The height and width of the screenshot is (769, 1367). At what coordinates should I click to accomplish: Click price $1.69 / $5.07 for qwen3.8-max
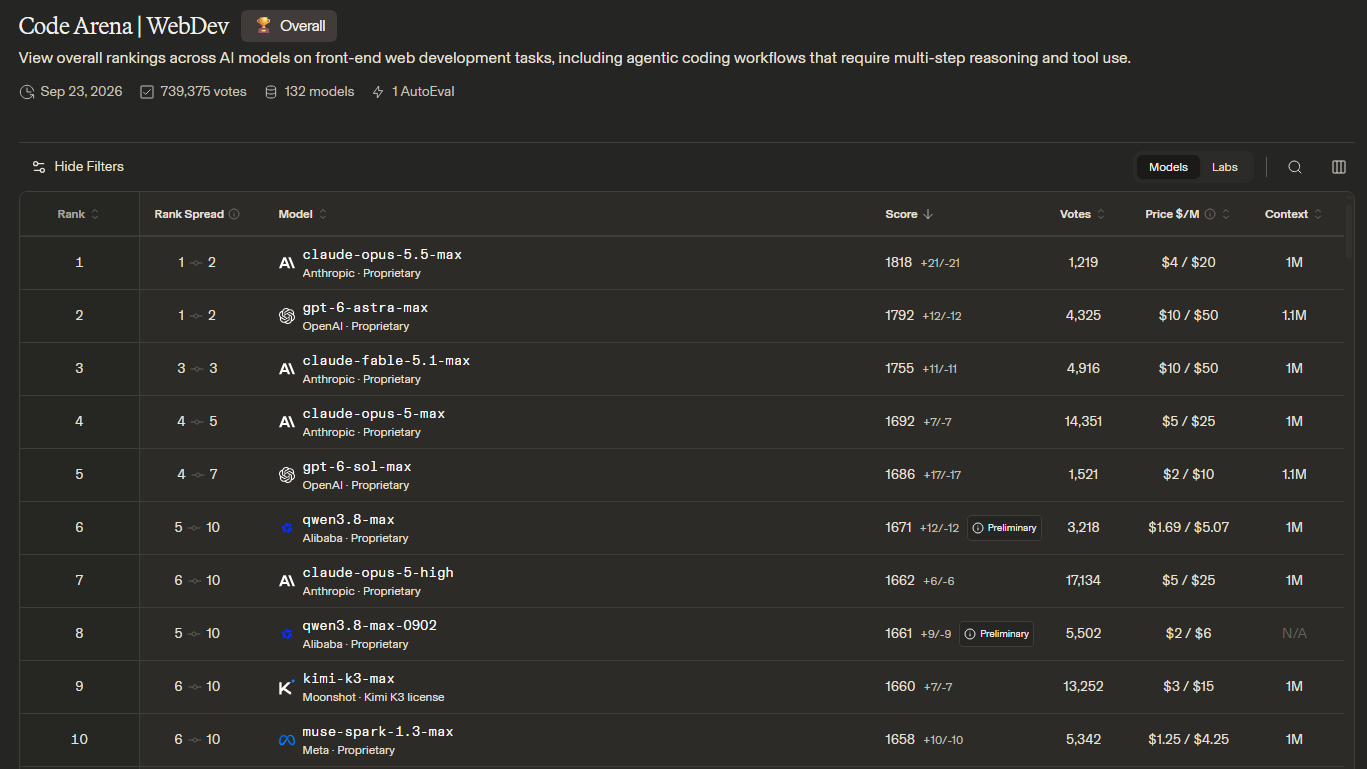1189,528
